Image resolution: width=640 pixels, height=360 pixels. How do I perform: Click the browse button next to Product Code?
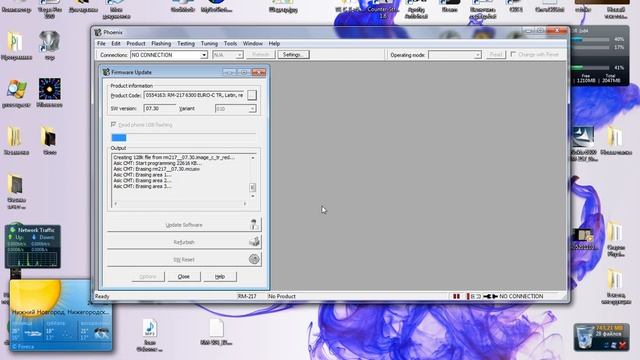coord(252,95)
